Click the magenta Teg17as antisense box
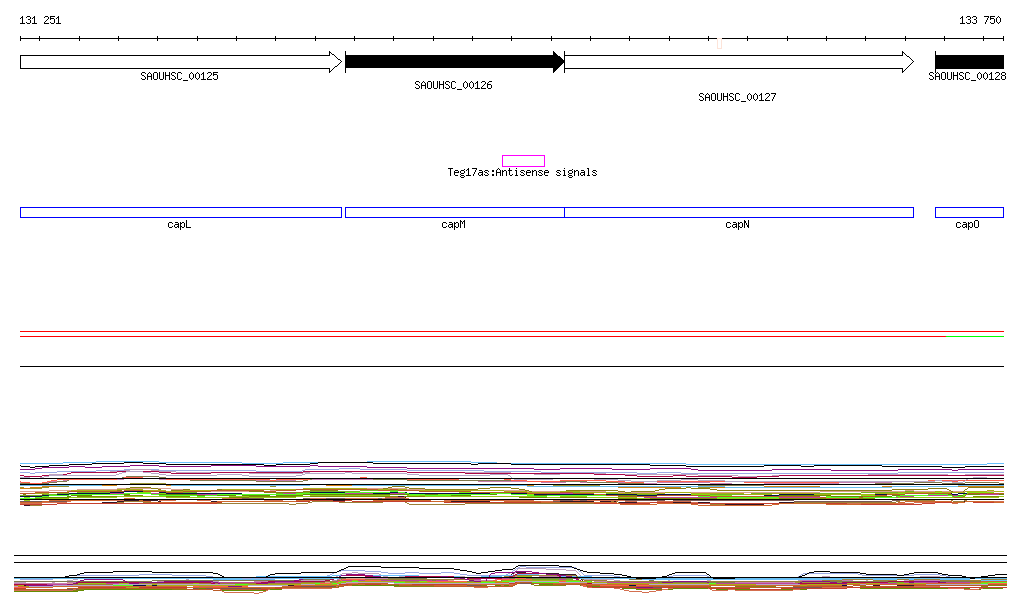This screenshot has width=1024, height=611. click(523, 161)
